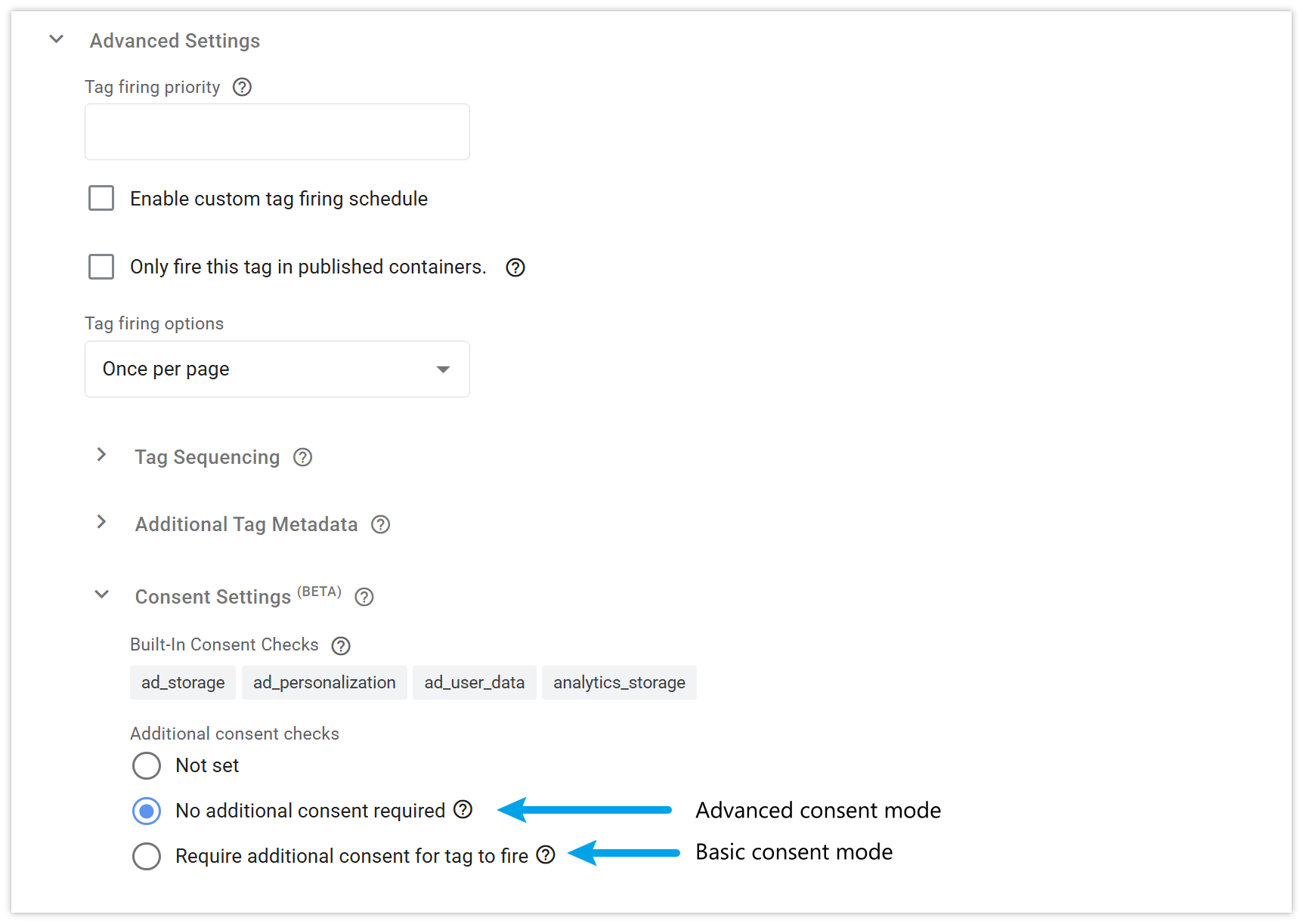
Task: Expand the Tag Sequencing section
Action: [101, 455]
